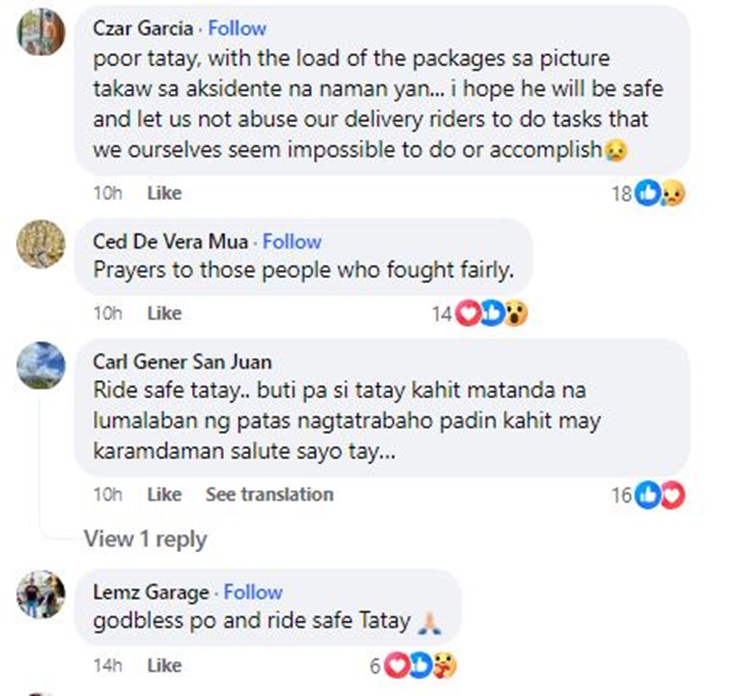Open Carl Gener San Juan's profile name

(x=182, y=362)
